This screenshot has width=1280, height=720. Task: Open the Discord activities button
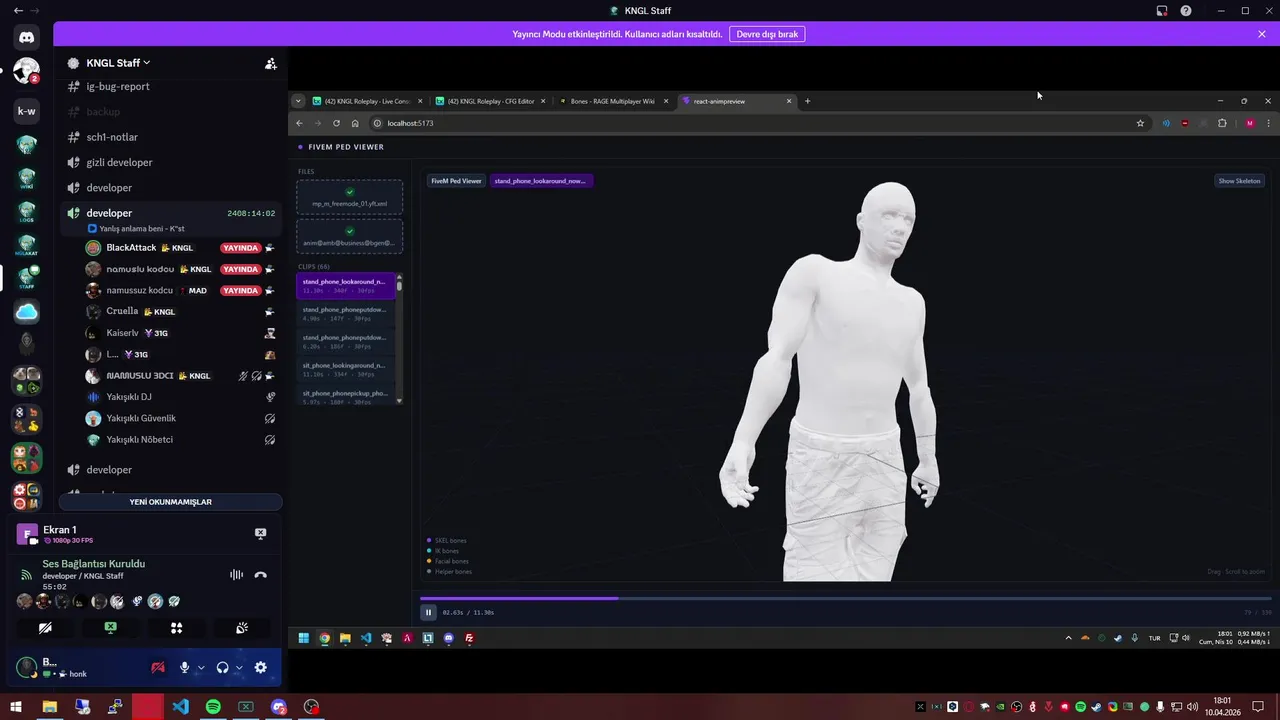tap(176, 628)
